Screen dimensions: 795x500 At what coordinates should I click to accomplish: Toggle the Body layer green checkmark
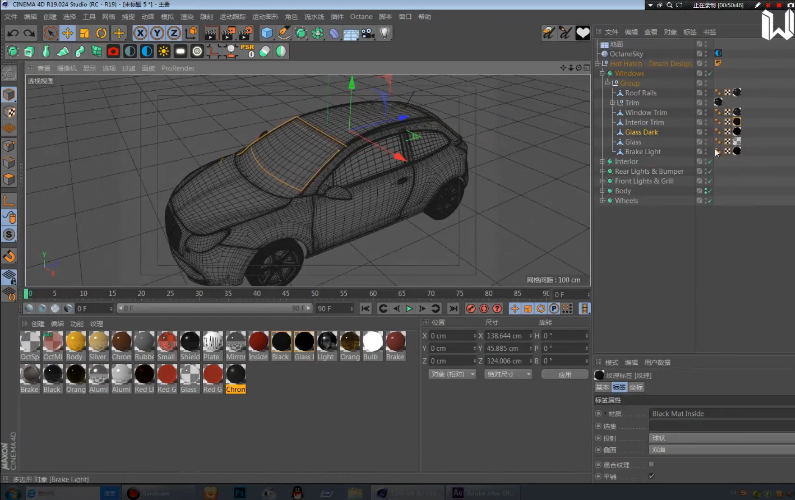pos(709,191)
